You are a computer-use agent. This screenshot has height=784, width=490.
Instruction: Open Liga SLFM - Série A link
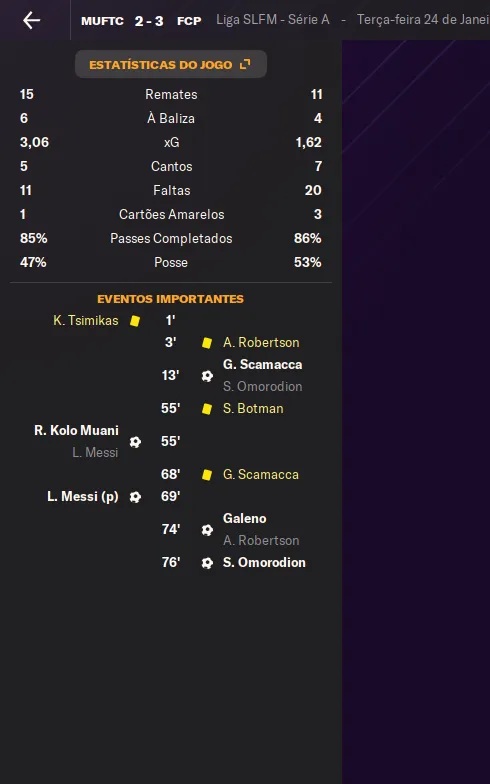pos(272,20)
